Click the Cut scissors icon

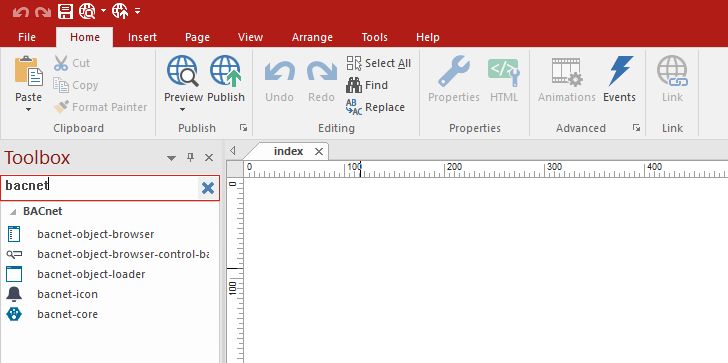[61, 63]
